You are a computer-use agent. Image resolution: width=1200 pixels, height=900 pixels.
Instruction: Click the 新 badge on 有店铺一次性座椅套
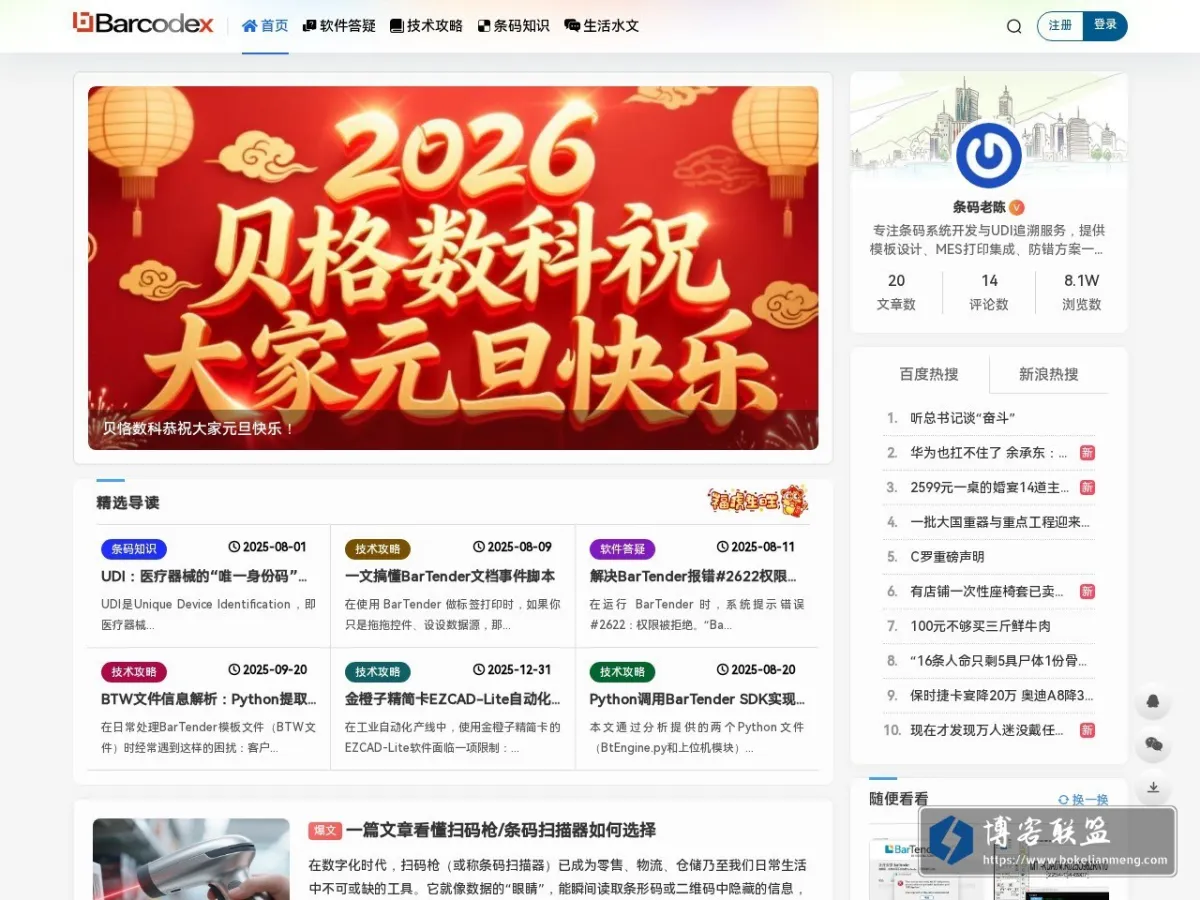[x=1087, y=591]
